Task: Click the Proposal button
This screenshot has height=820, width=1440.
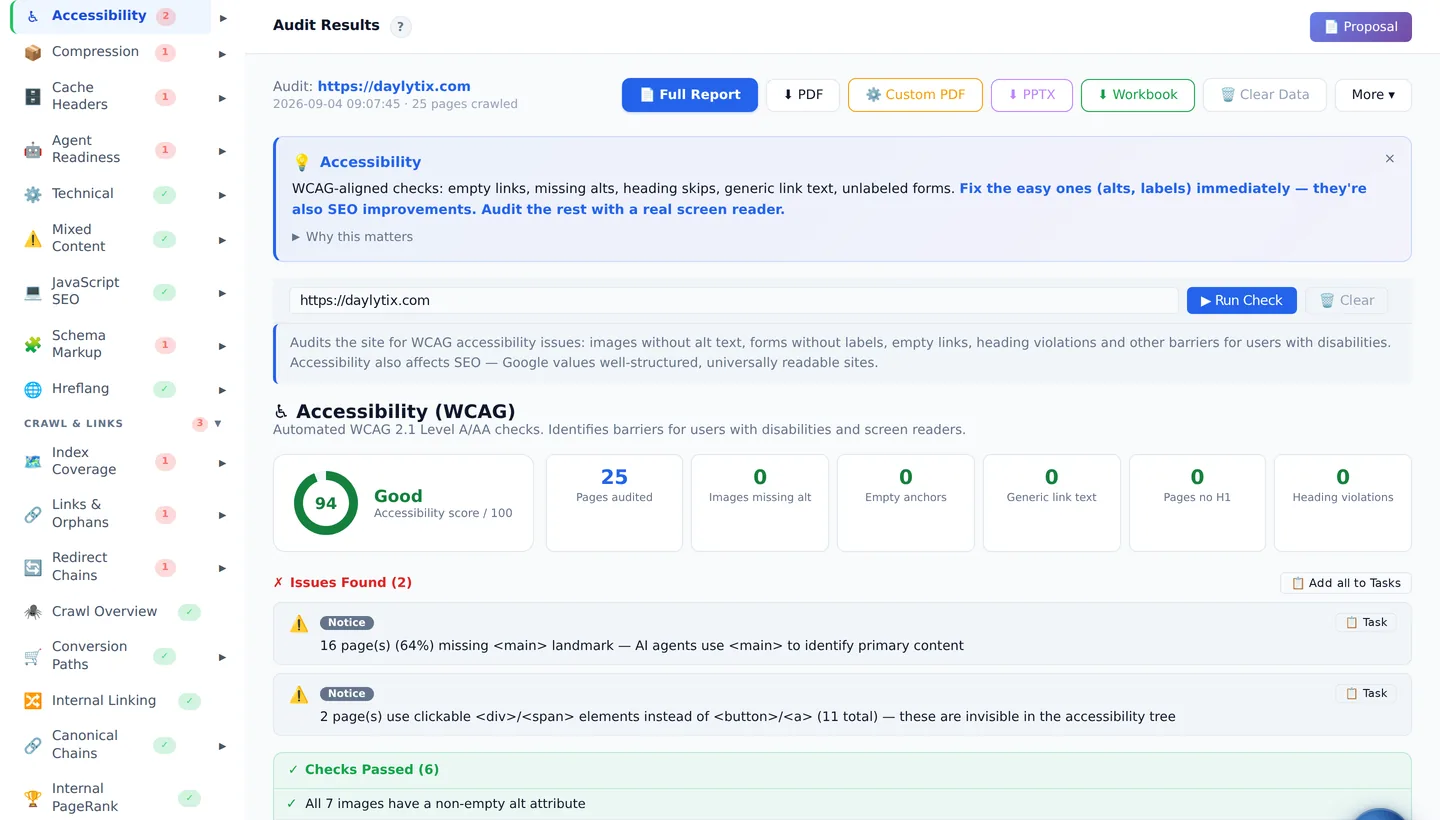Action: (1361, 27)
